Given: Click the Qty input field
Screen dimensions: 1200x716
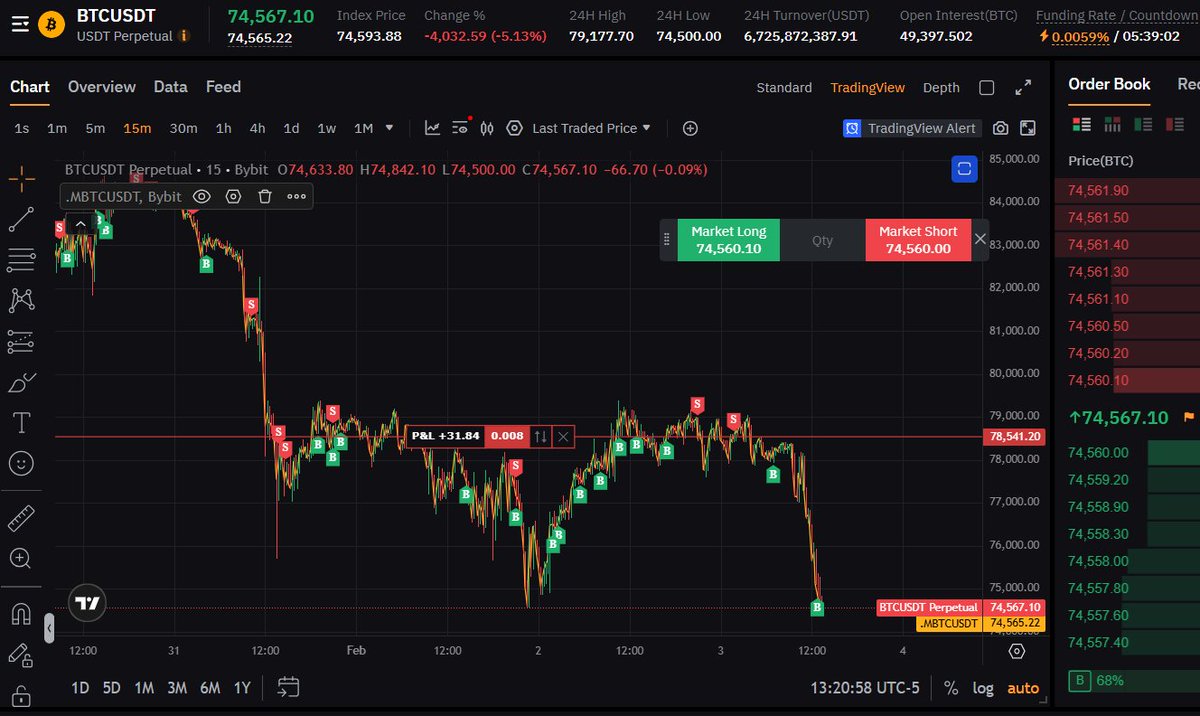Looking at the screenshot, I should [x=822, y=240].
